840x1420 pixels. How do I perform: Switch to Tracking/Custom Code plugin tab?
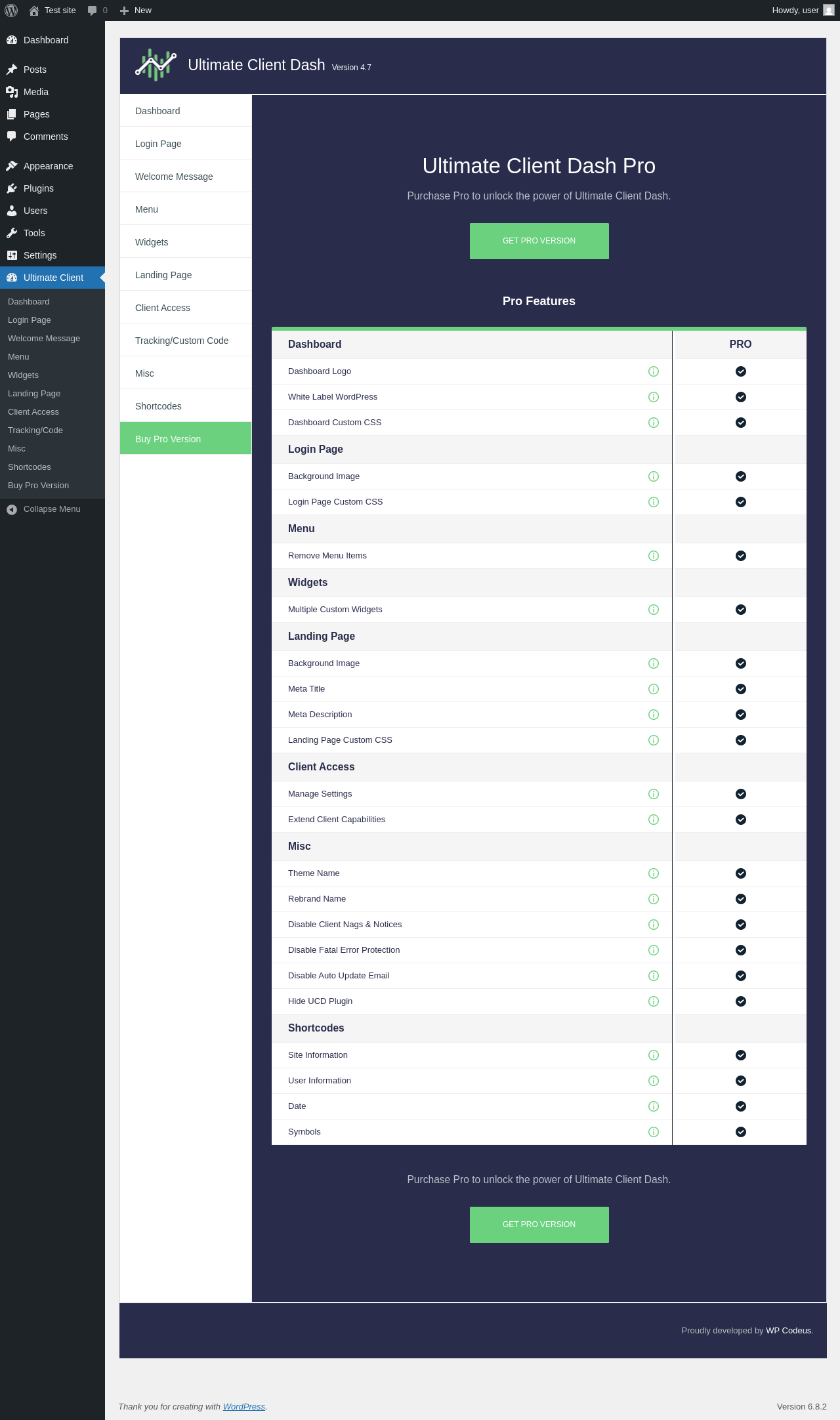[x=186, y=341]
